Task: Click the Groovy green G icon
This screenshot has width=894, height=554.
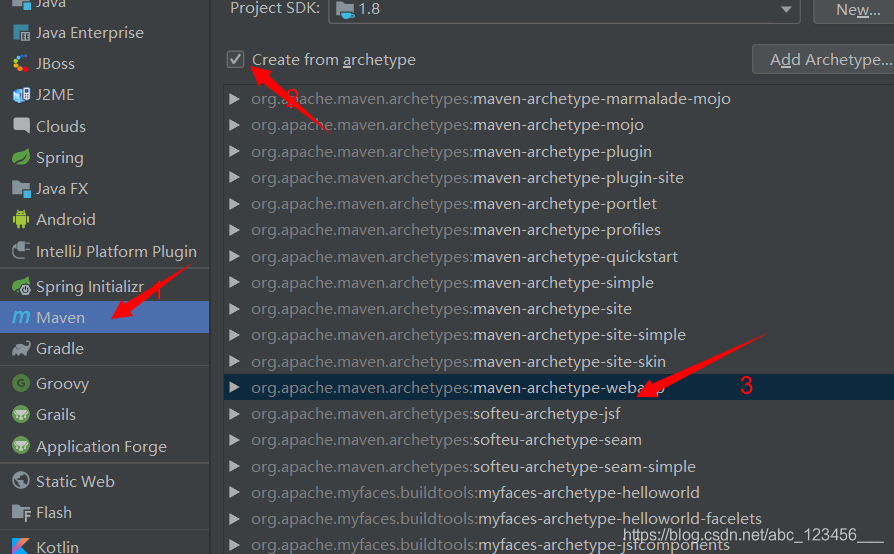Action: pos(21,383)
